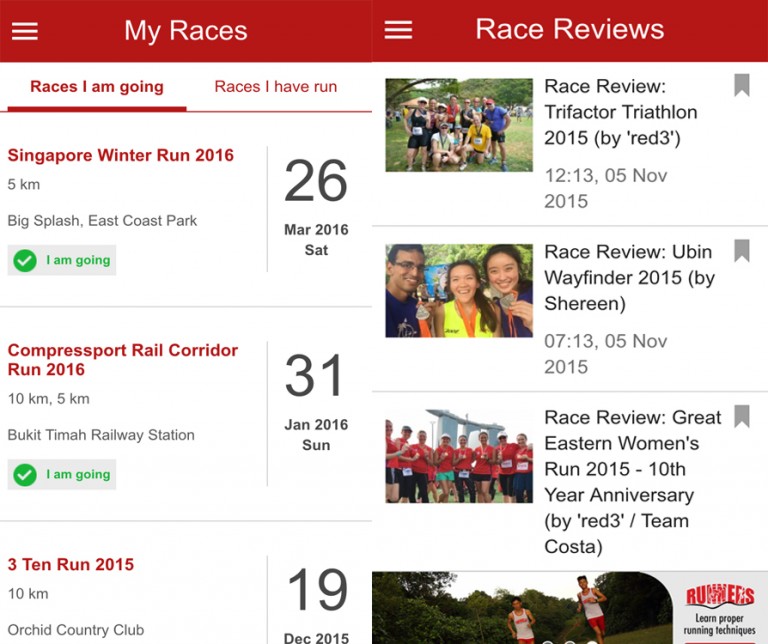768x644 pixels.
Task: Bookmark the Ubin Wayfinder 2015 review
Action: coord(742,250)
